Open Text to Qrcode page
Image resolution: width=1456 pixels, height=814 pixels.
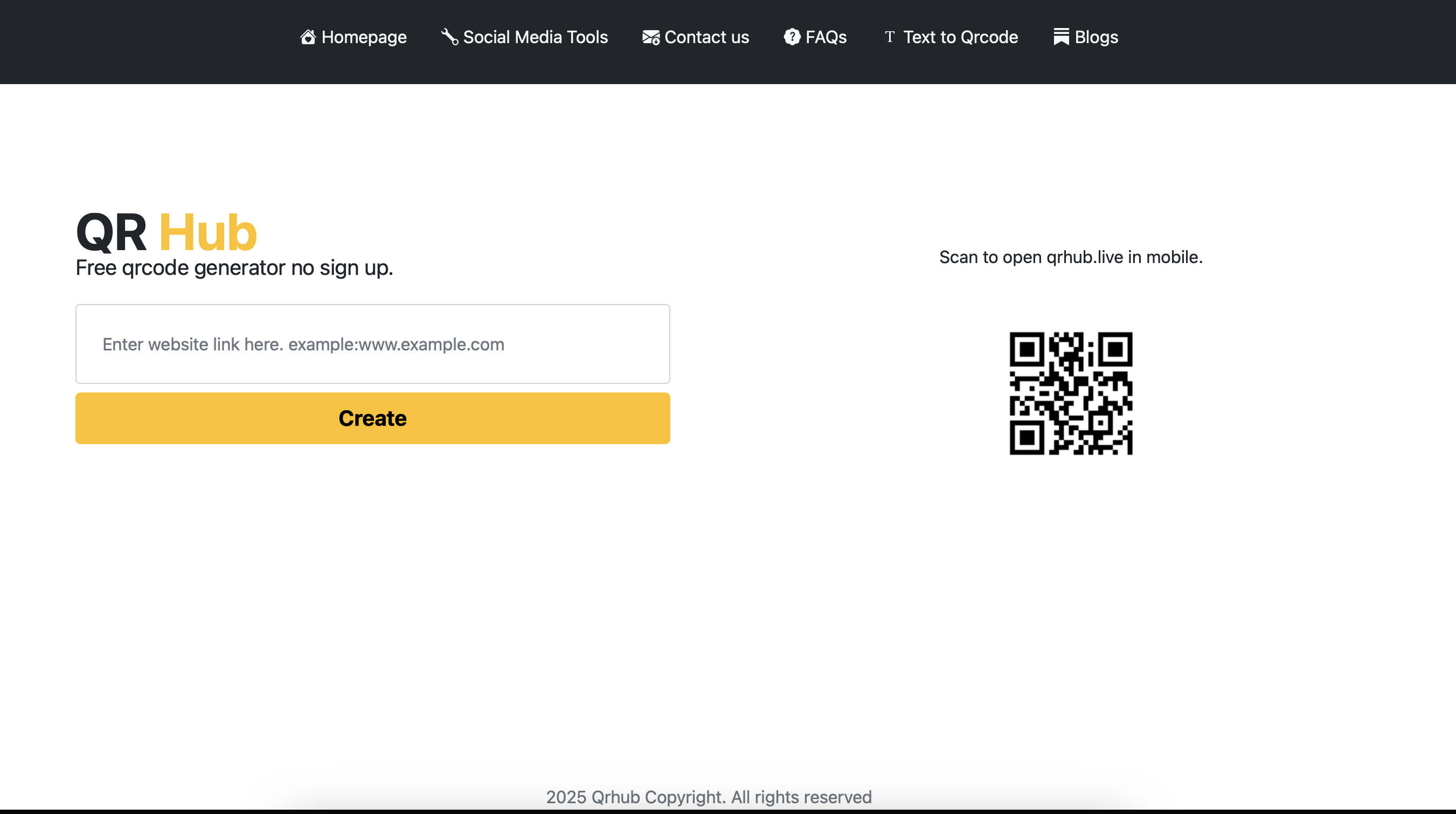point(950,37)
